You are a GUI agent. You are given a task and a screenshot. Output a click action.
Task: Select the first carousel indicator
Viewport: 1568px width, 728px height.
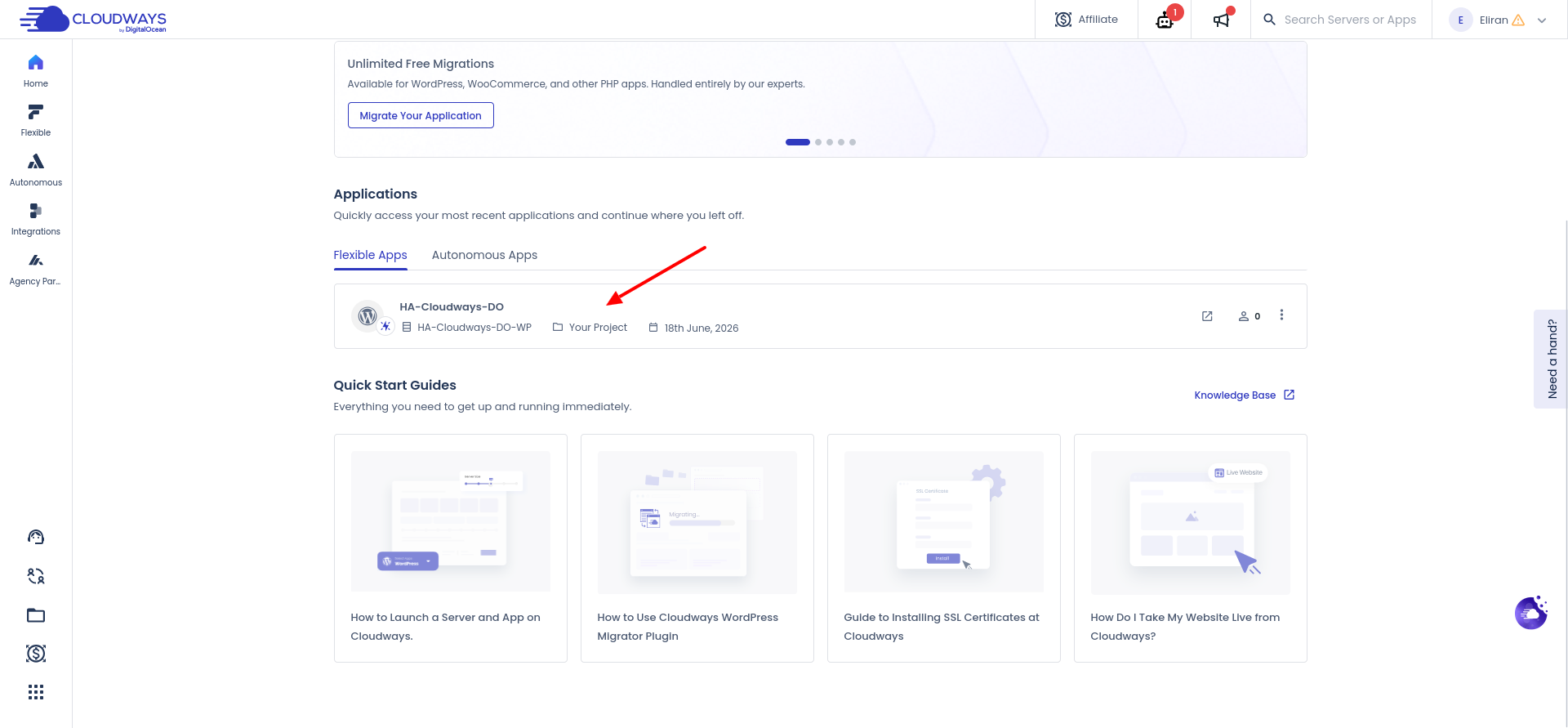[798, 142]
